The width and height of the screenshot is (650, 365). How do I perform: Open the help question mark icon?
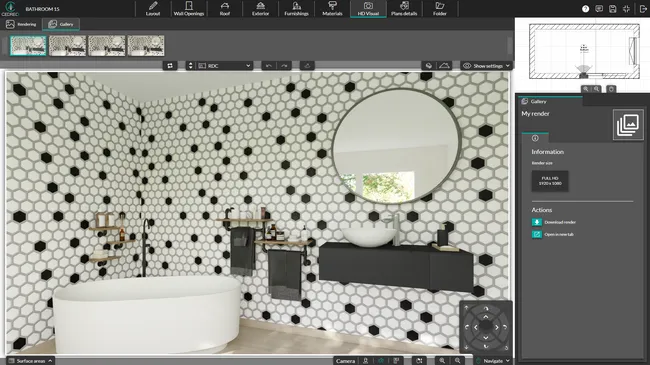point(585,9)
